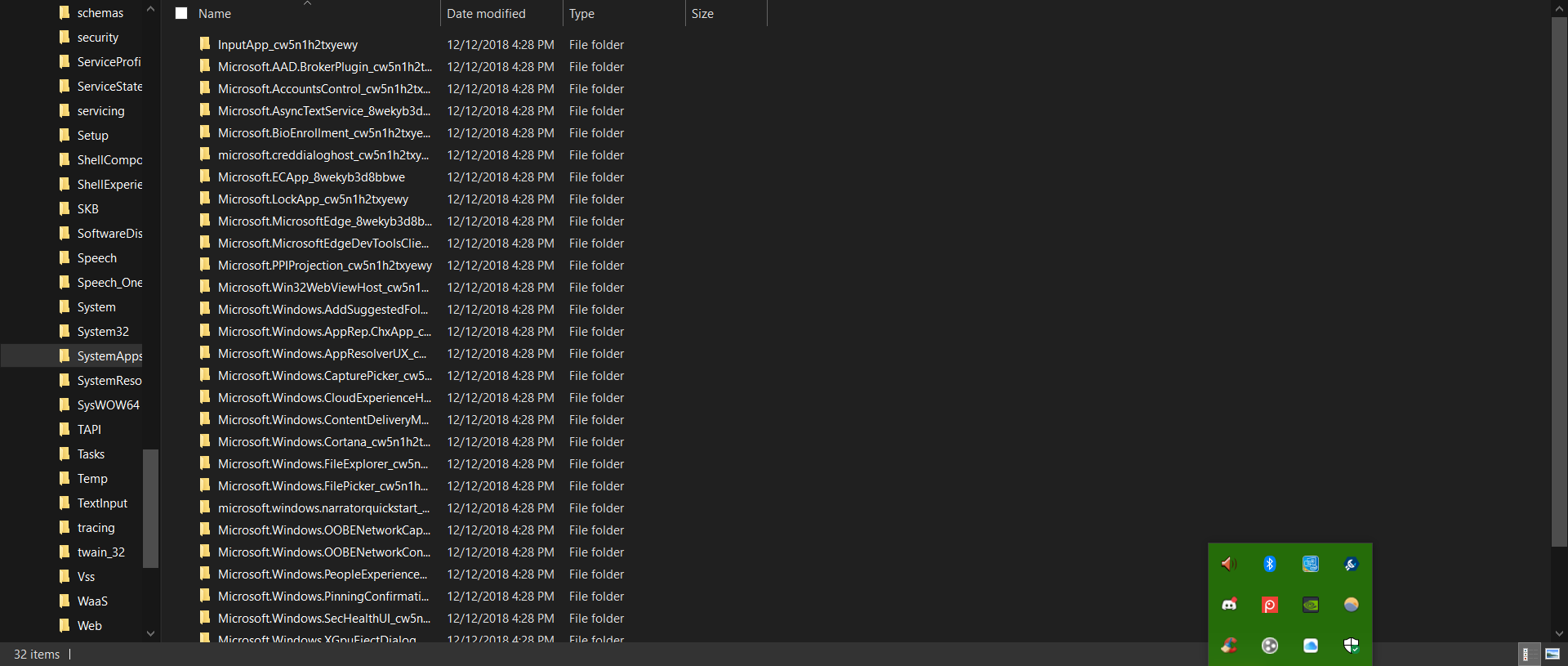The image size is (1568, 666).
Task: Click the SysWOW64 folder icon in the tree
Action: 65,405
